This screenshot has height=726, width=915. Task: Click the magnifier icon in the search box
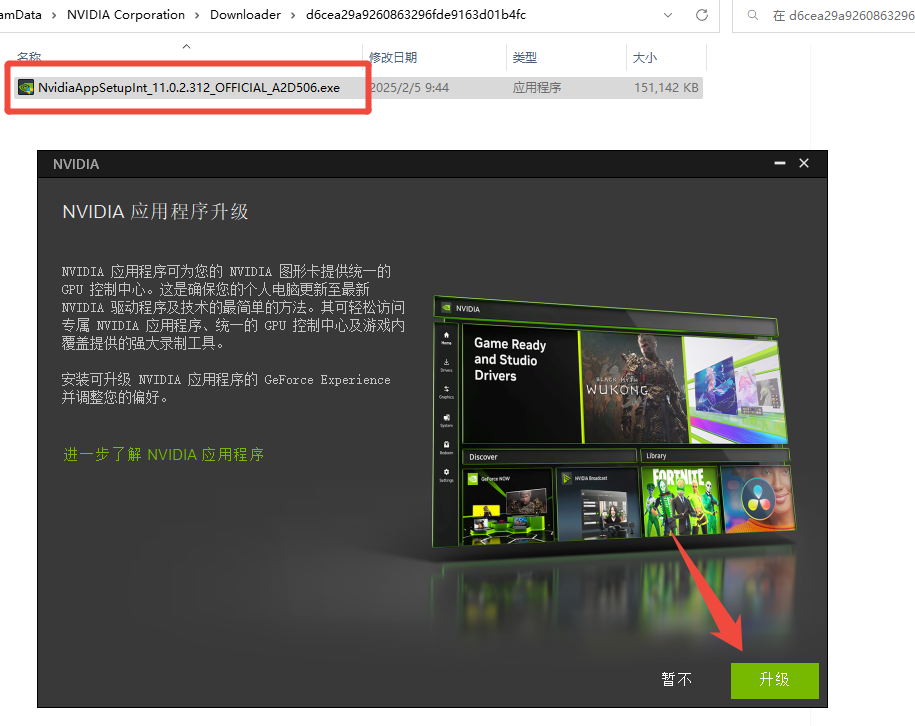coord(753,15)
